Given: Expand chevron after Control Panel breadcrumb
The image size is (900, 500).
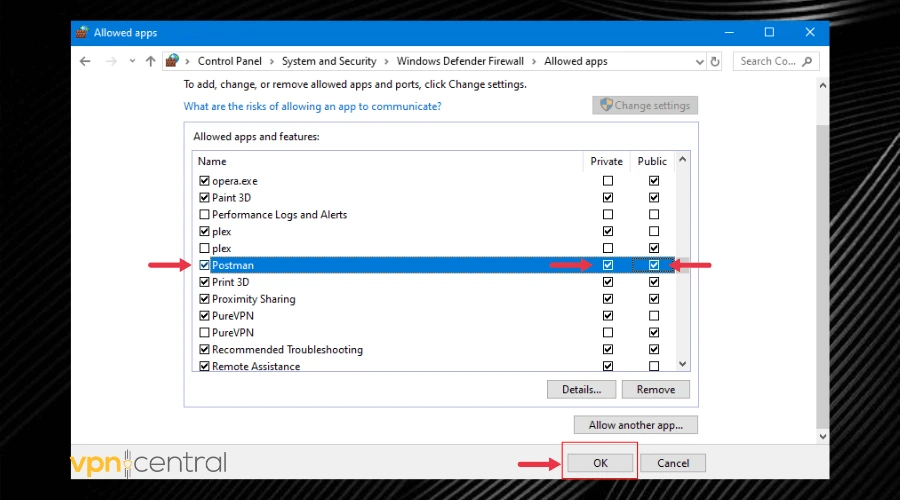Looking at the screenshot, I should click(271, 61).
